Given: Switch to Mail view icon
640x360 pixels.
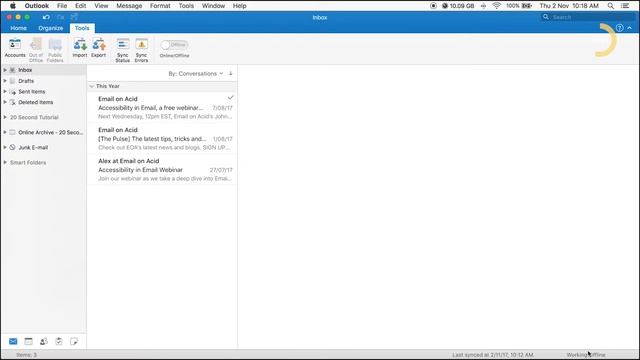Looking at the screenshot, I should [x=13, y=341].
